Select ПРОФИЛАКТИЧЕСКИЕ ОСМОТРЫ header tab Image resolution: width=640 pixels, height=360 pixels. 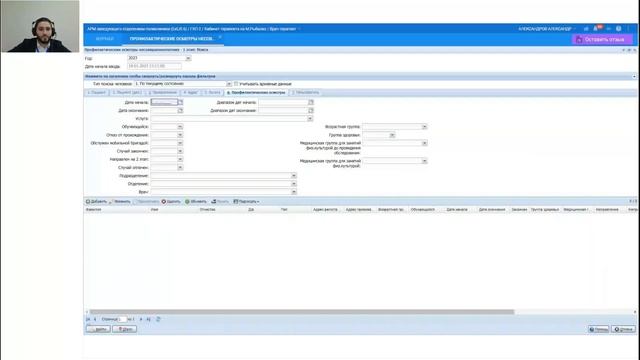pos(171,39)
